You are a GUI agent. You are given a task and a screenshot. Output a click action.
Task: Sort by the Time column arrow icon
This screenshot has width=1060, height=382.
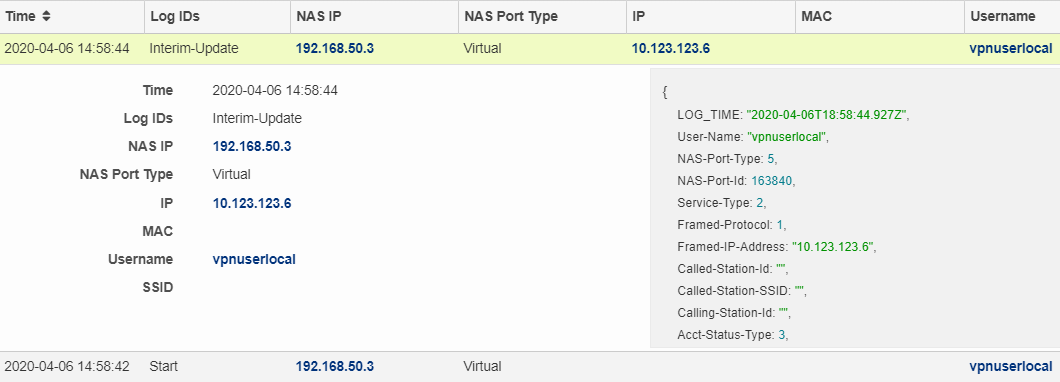click(x=46, y=16)
